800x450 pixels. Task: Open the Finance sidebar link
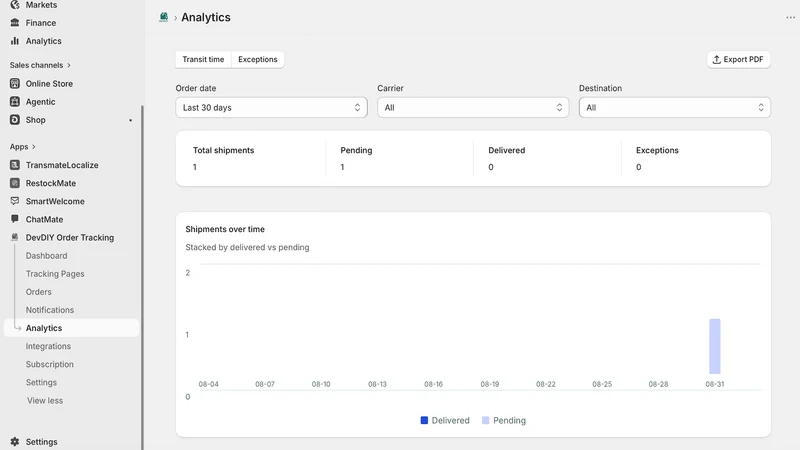tap(41, 22)
